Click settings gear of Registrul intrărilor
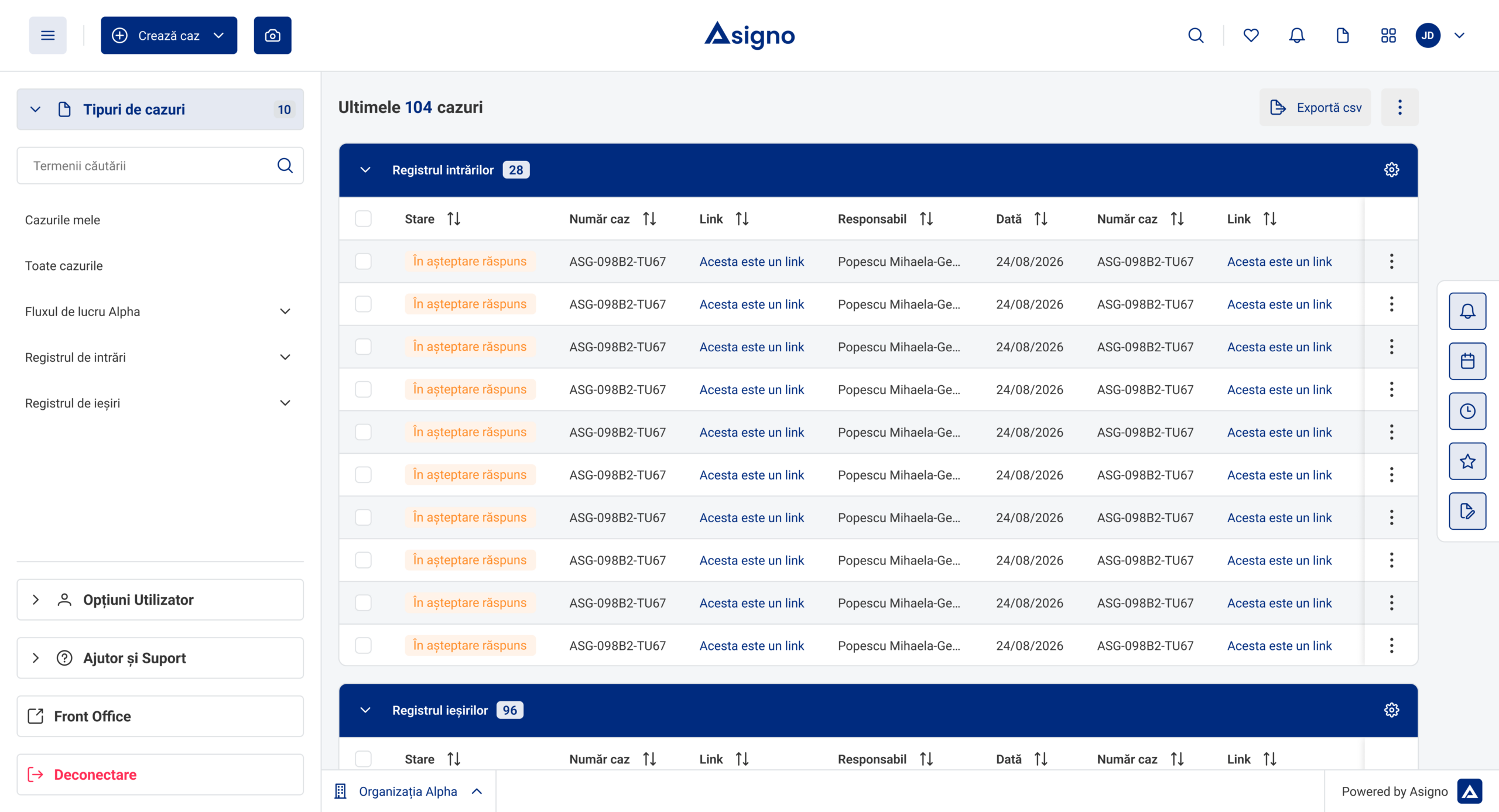This screenshot has height=812, width=1499. click(x=1391, y=170)
